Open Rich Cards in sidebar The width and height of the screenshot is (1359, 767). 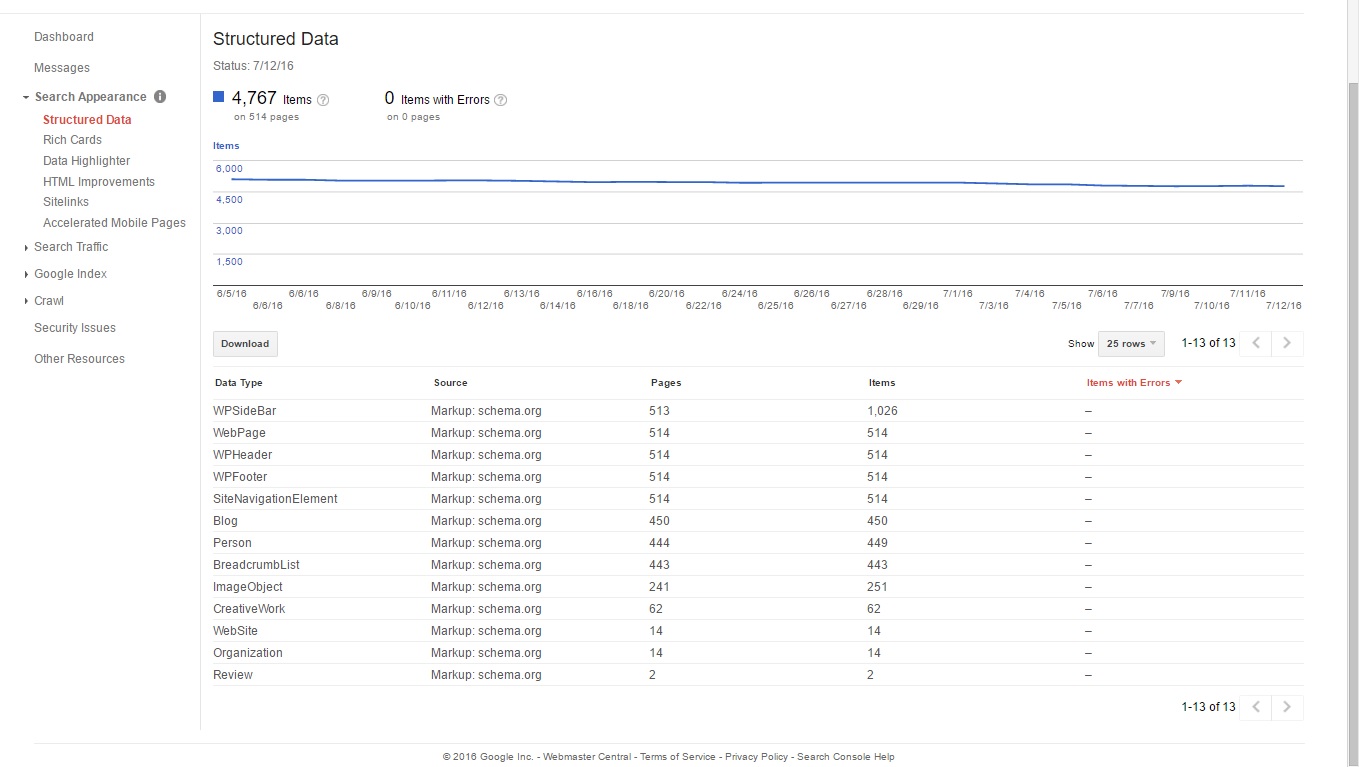tap(72, 140)
